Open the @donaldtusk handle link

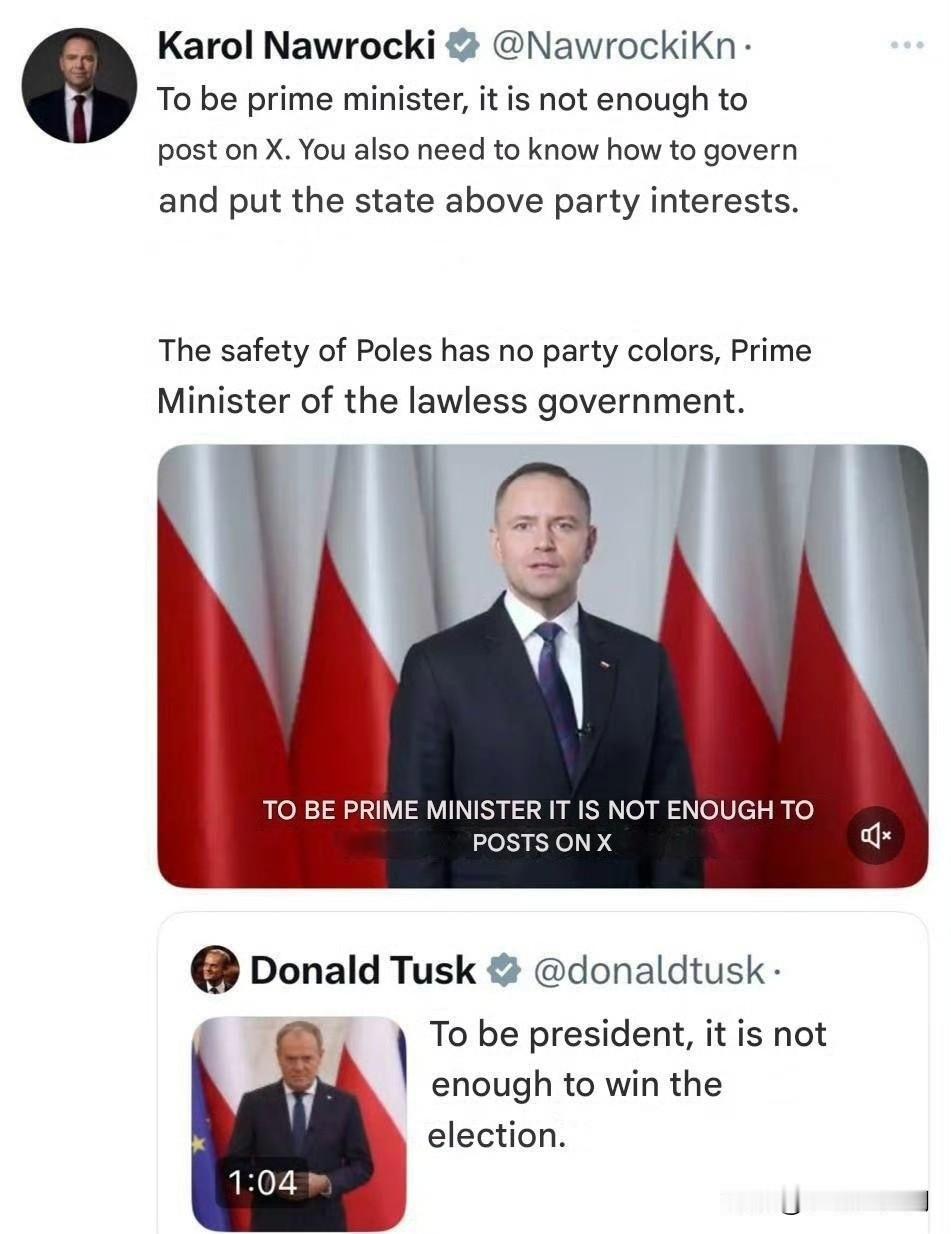[x=650, y=969]
